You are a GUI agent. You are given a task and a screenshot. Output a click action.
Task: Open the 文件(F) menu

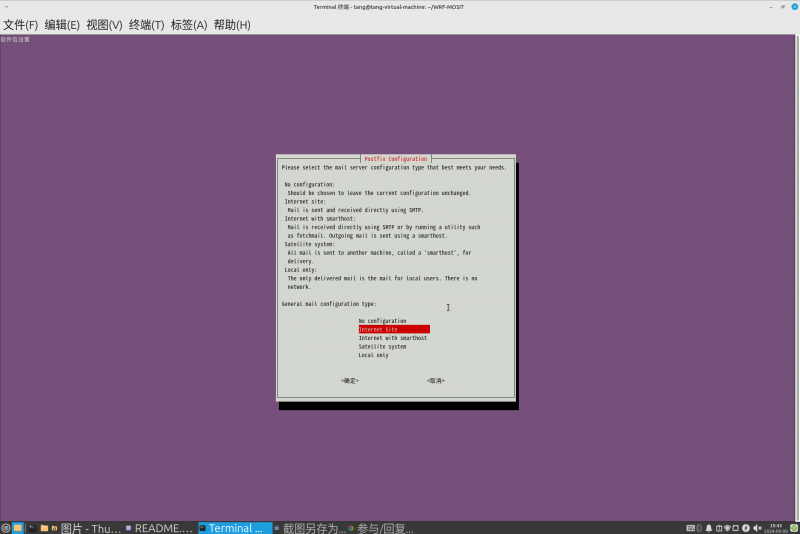21,24
